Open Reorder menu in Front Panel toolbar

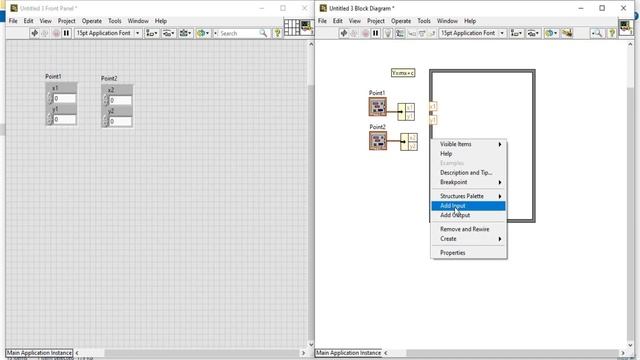(202, 33)
